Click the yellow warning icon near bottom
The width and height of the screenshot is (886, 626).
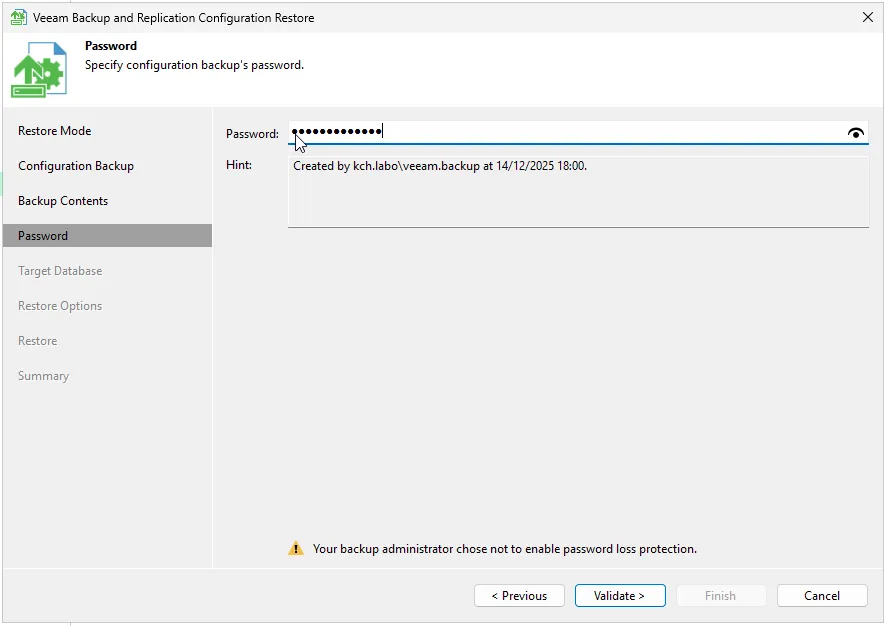(x=296, y=549)
